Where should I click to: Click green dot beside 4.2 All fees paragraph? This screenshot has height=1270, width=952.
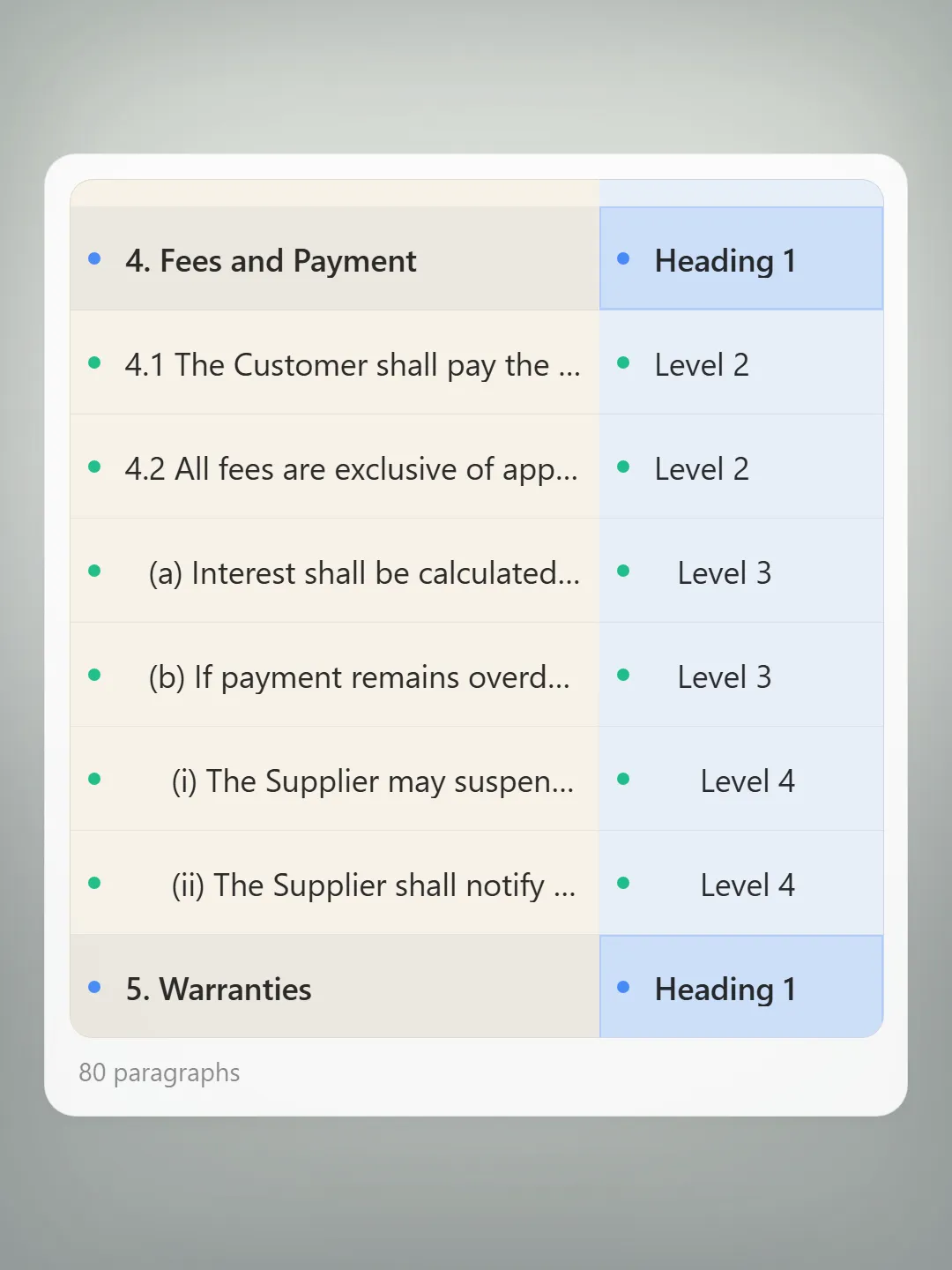click(x=94, y=467)
